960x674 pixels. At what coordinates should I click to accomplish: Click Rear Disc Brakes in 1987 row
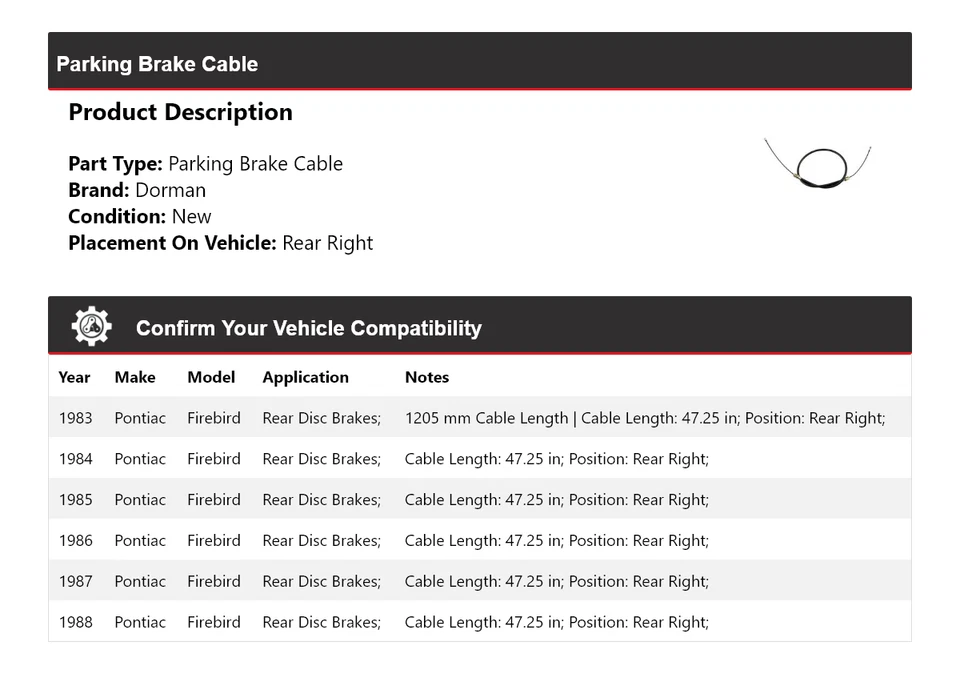(321, 581)
